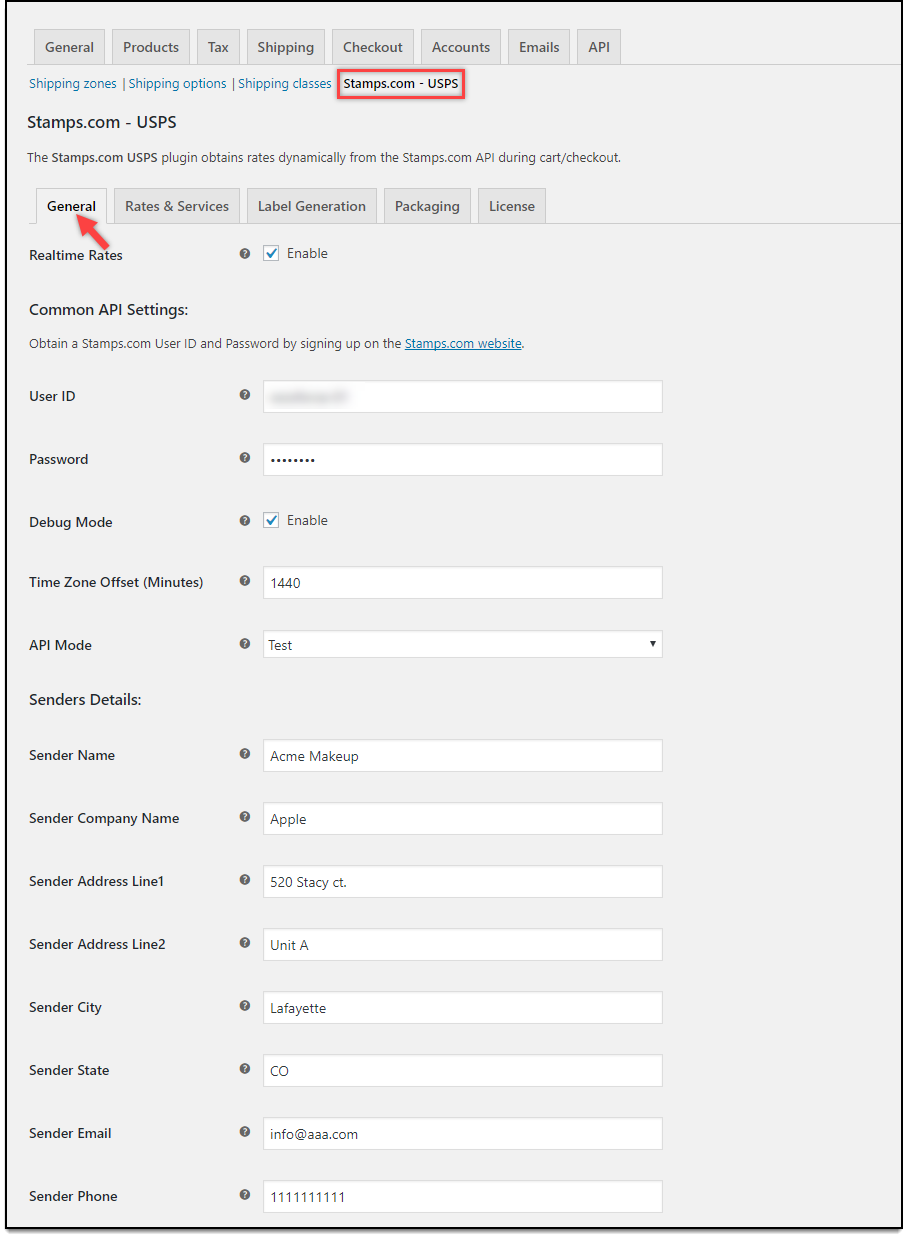
Task: Toggle Realtime Rates Enable checkbox
Action: [x=271, y=254]
